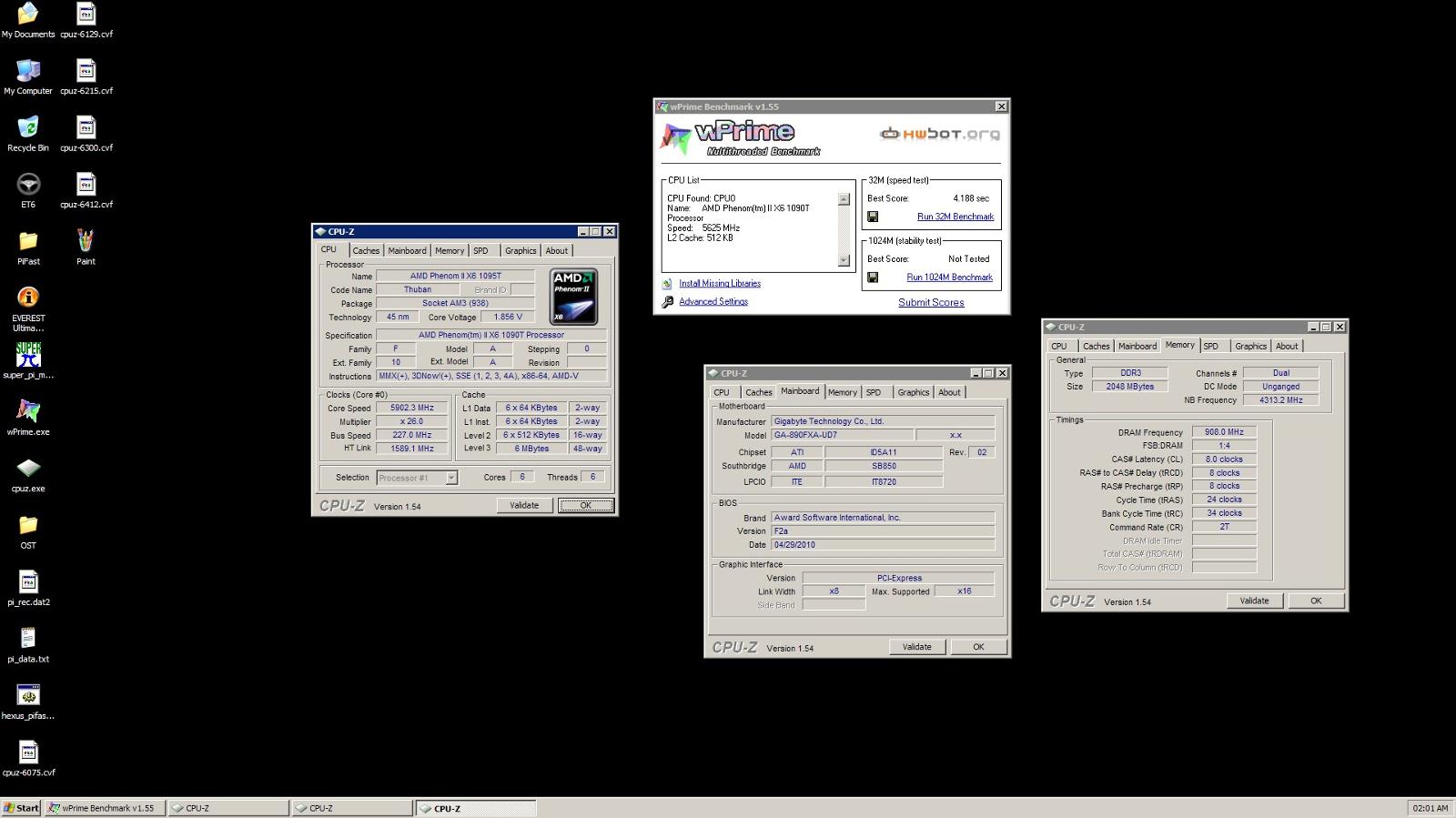Open the Start menu
The image size is (1456, 818).
point(21,808)
